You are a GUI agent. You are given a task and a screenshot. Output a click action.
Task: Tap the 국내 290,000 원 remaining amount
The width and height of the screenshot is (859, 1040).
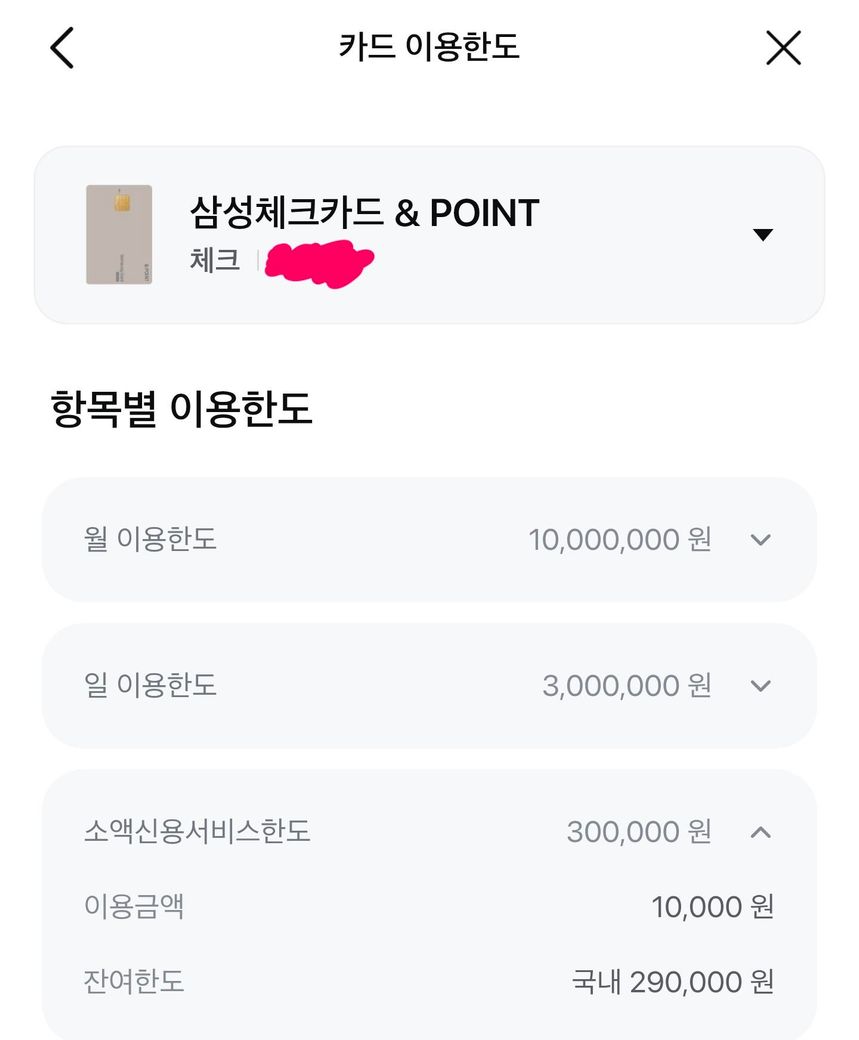[x=673, y=982]
